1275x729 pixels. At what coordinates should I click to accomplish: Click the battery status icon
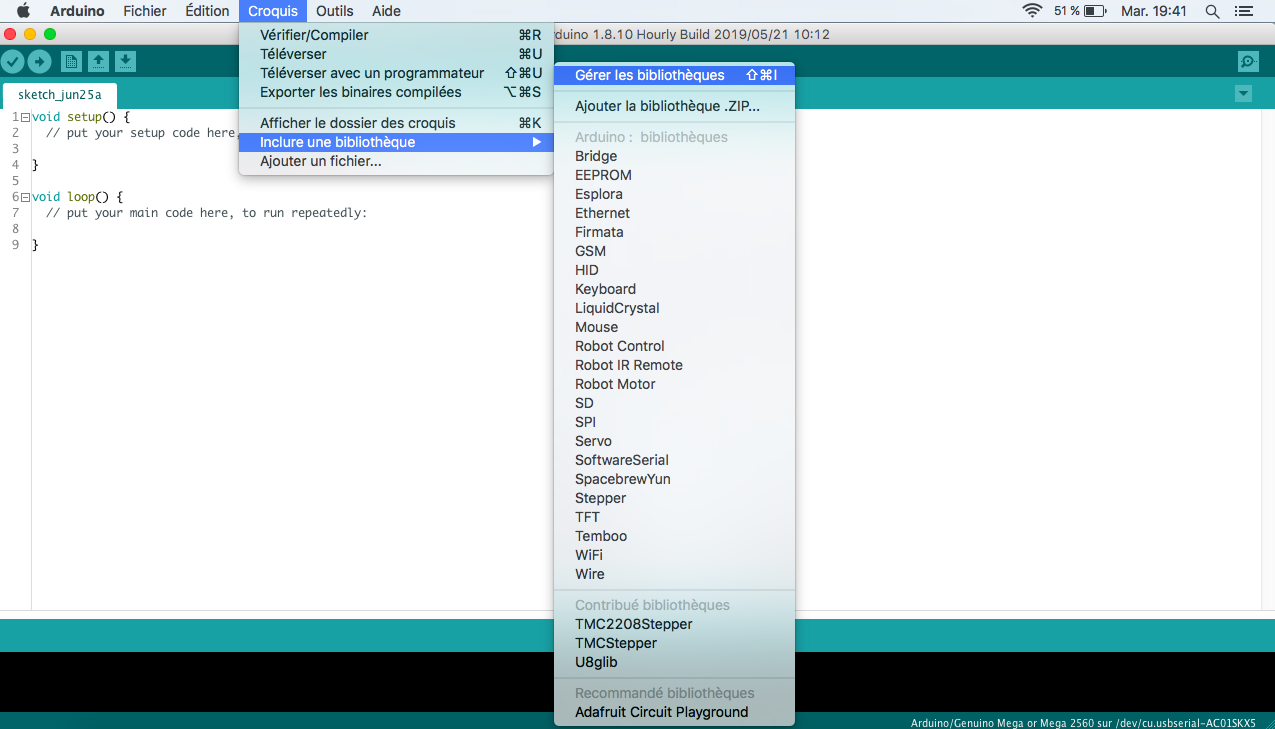click(1095, 11)
